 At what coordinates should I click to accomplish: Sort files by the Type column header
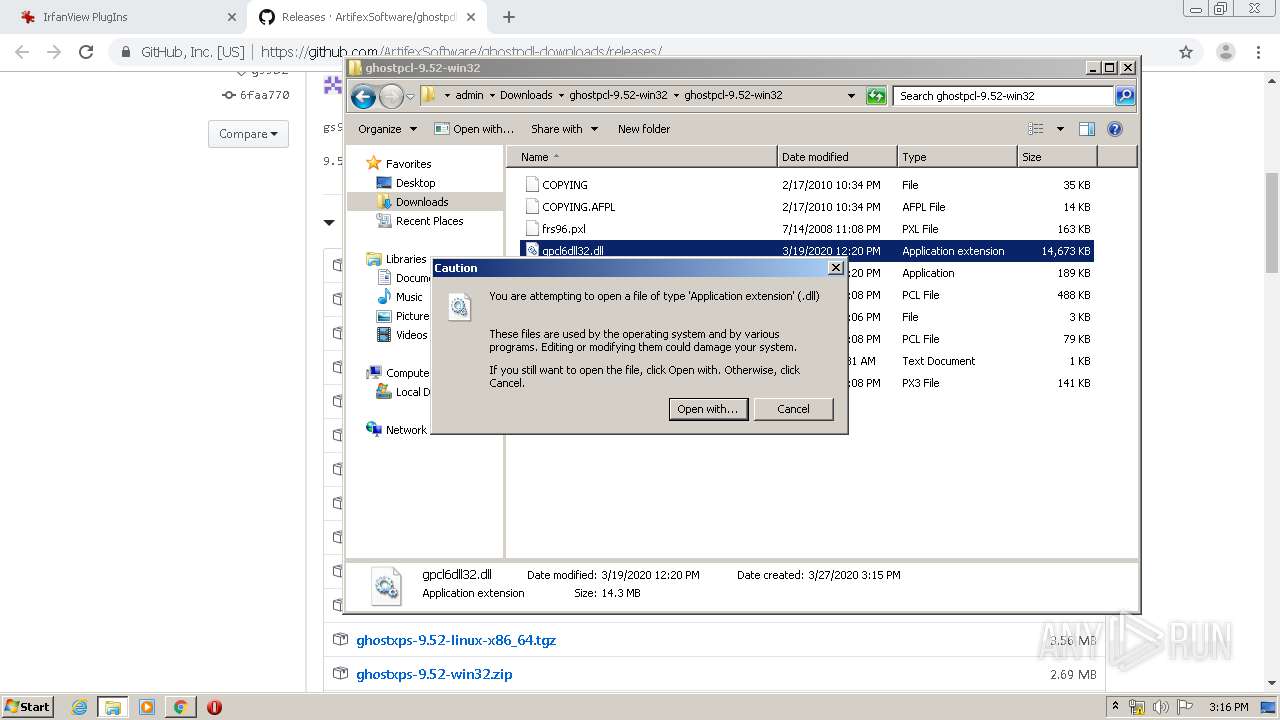pos(956,157)
